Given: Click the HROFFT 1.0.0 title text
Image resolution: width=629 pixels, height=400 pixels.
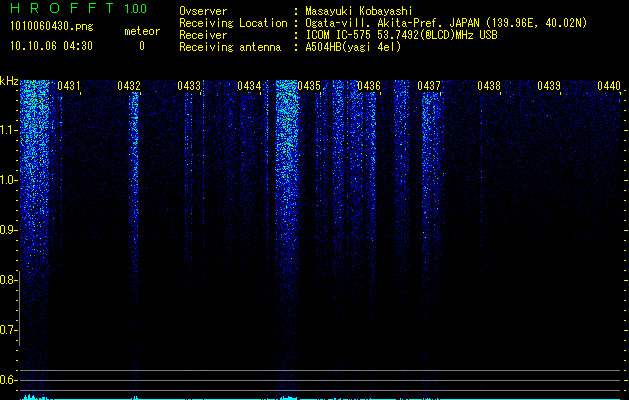Looking at the screenshot, I should tap(78, 8).
